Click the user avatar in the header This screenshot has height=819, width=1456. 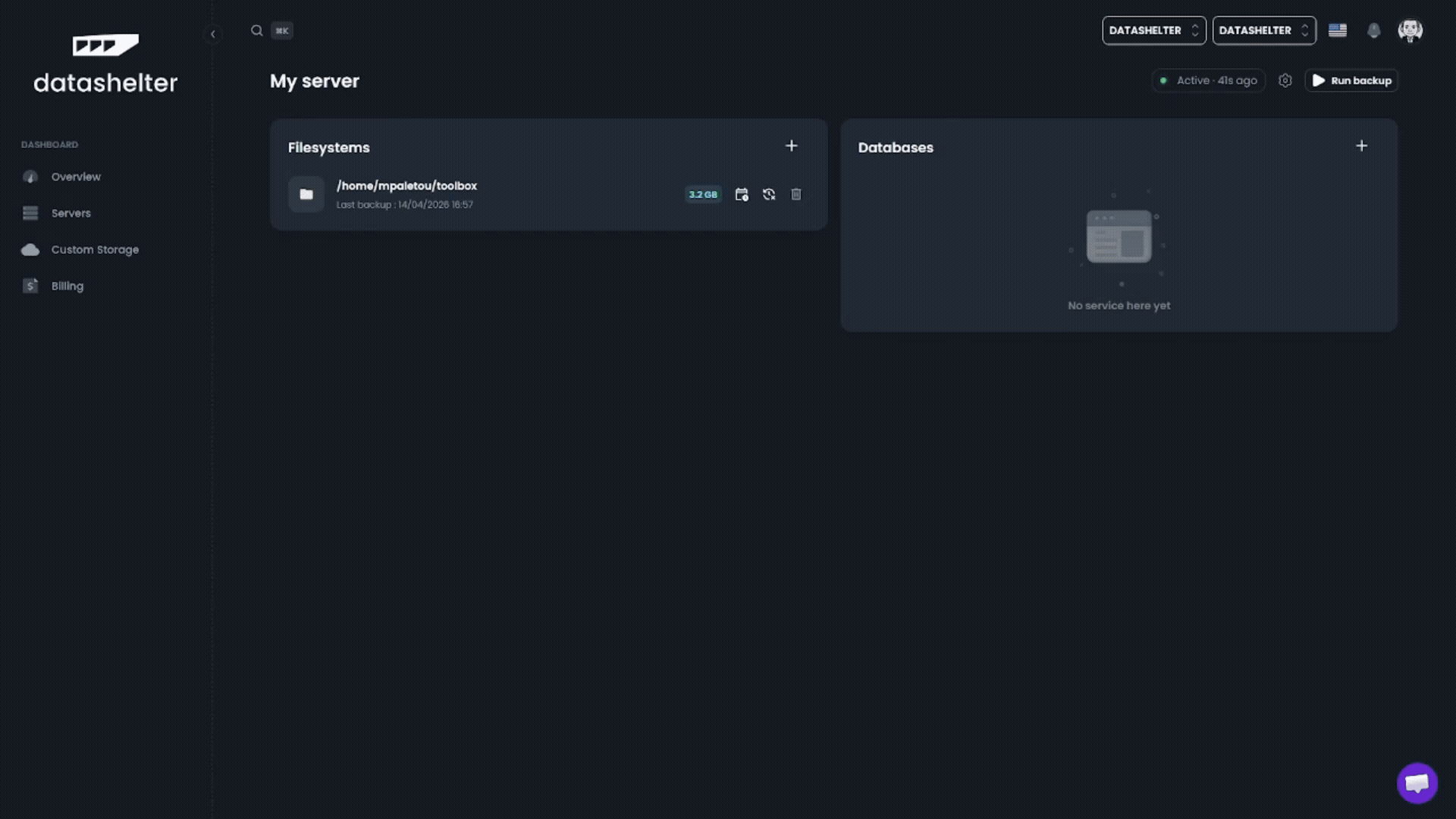pyautogui.click(x=1410, y=30)
